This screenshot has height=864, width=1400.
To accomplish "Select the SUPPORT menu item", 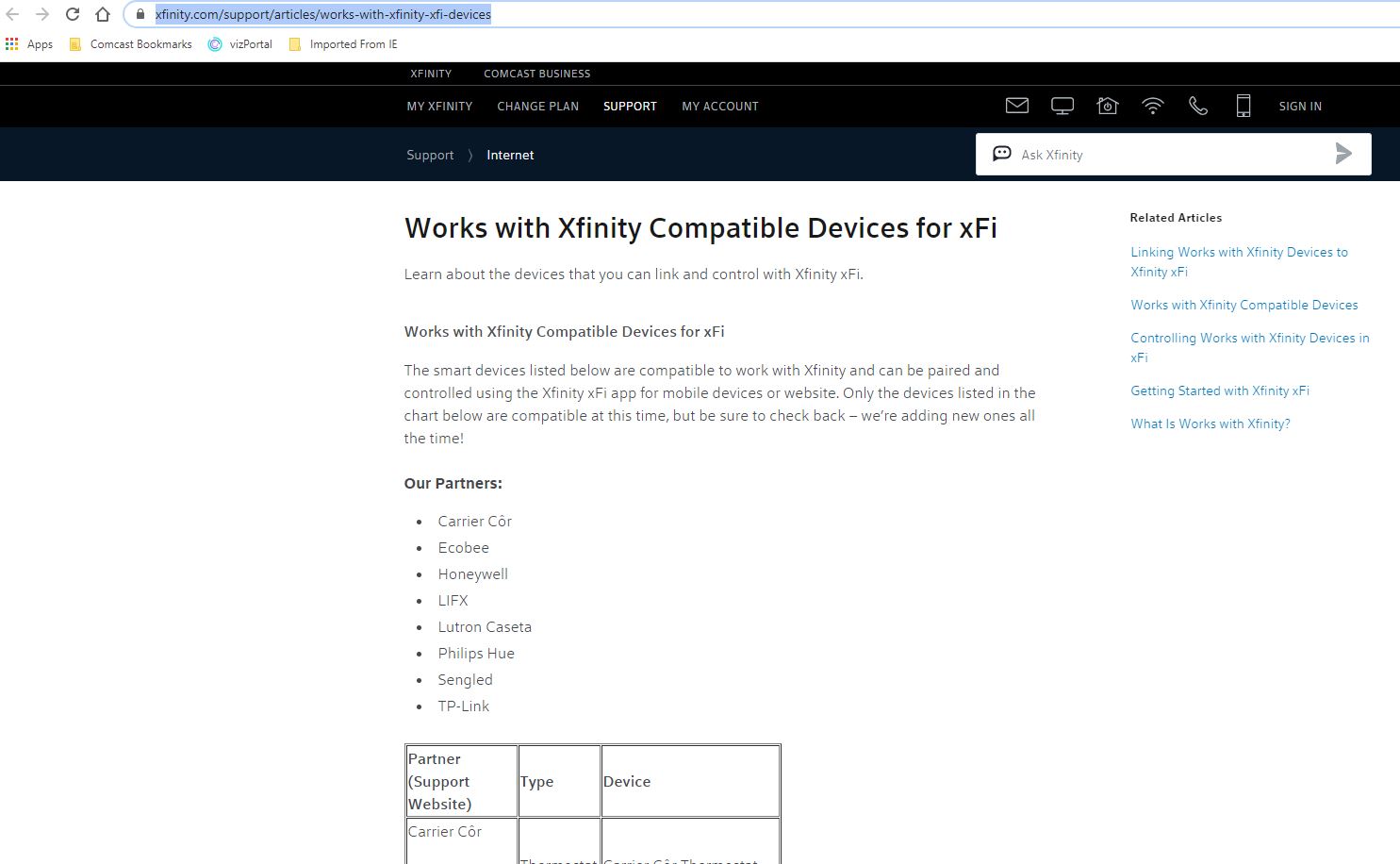I will click(630, 107).
